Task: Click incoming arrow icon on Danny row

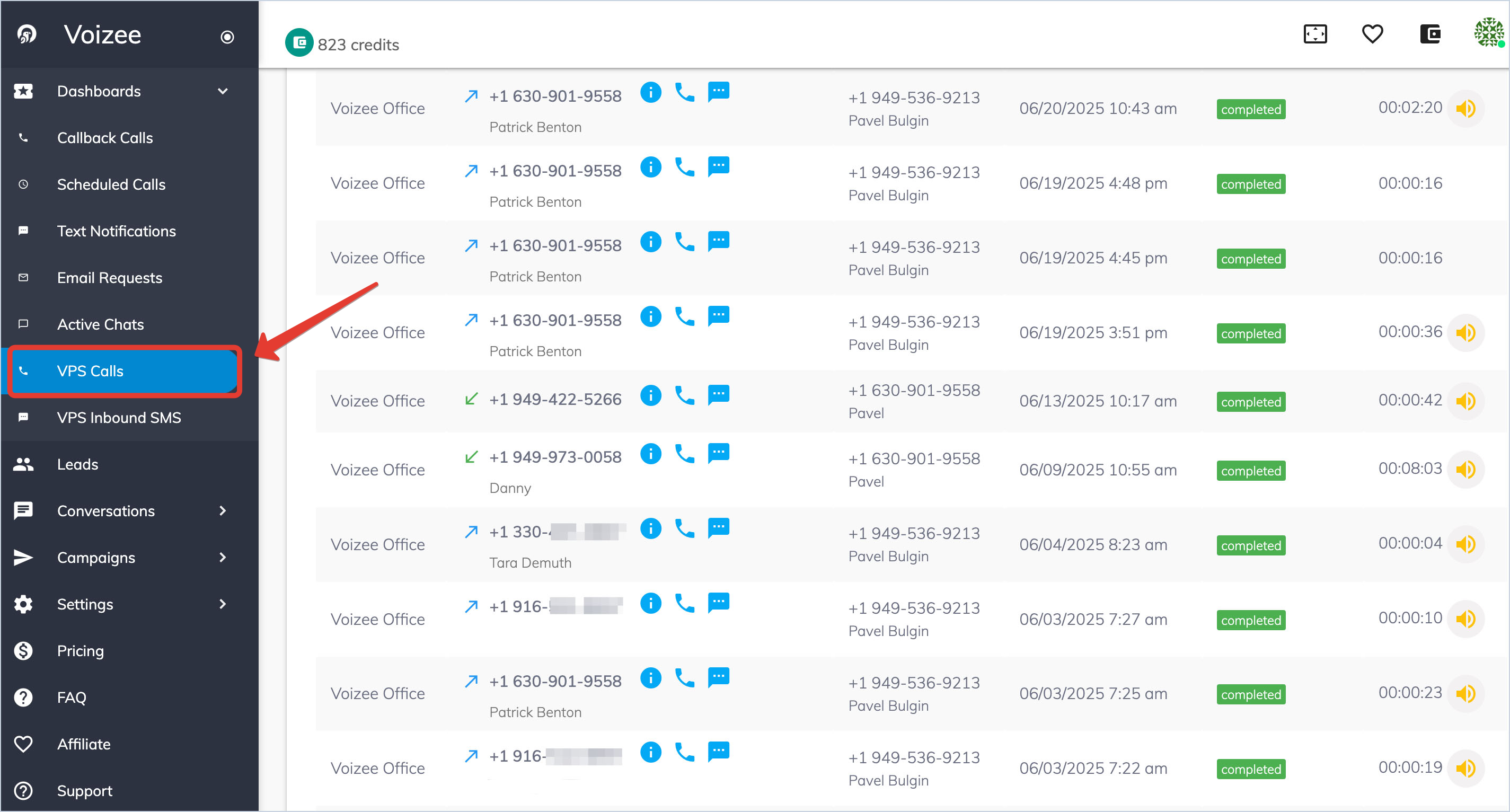Action: (471, 457)
